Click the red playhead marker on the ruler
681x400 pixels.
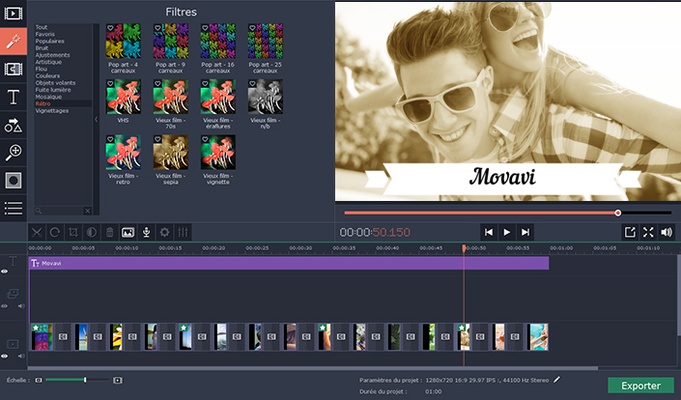(x=464, y=248)
